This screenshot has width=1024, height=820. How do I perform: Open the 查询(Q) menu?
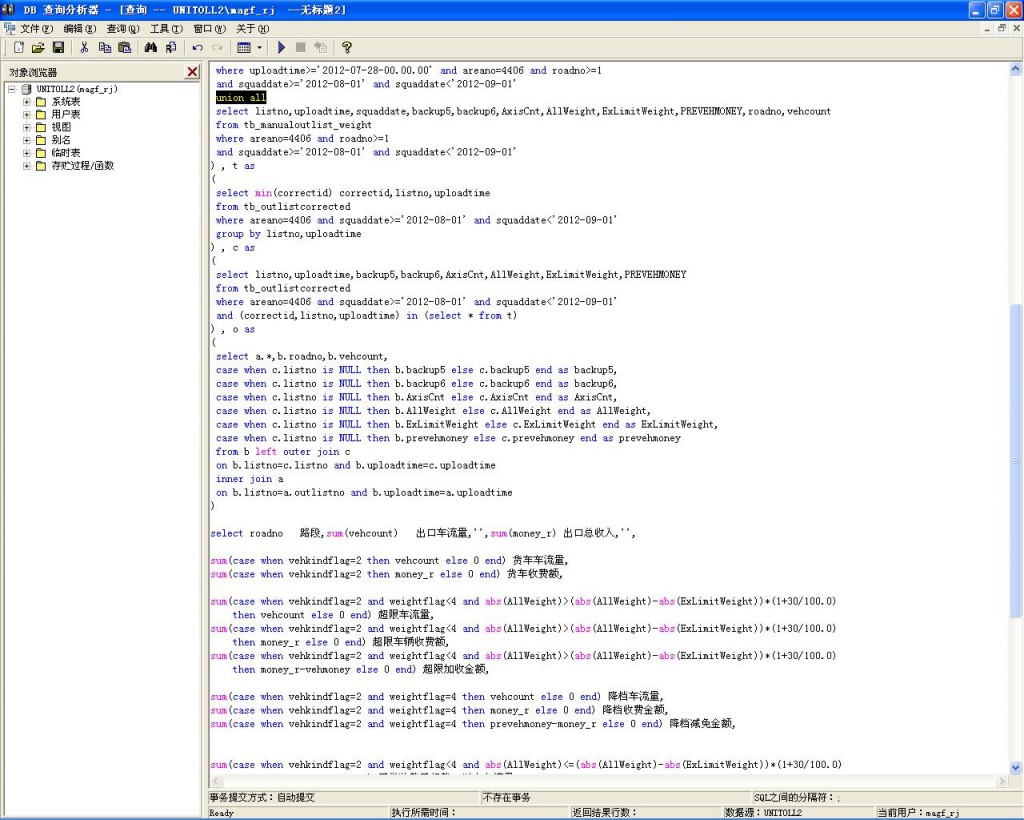[123, 29]
